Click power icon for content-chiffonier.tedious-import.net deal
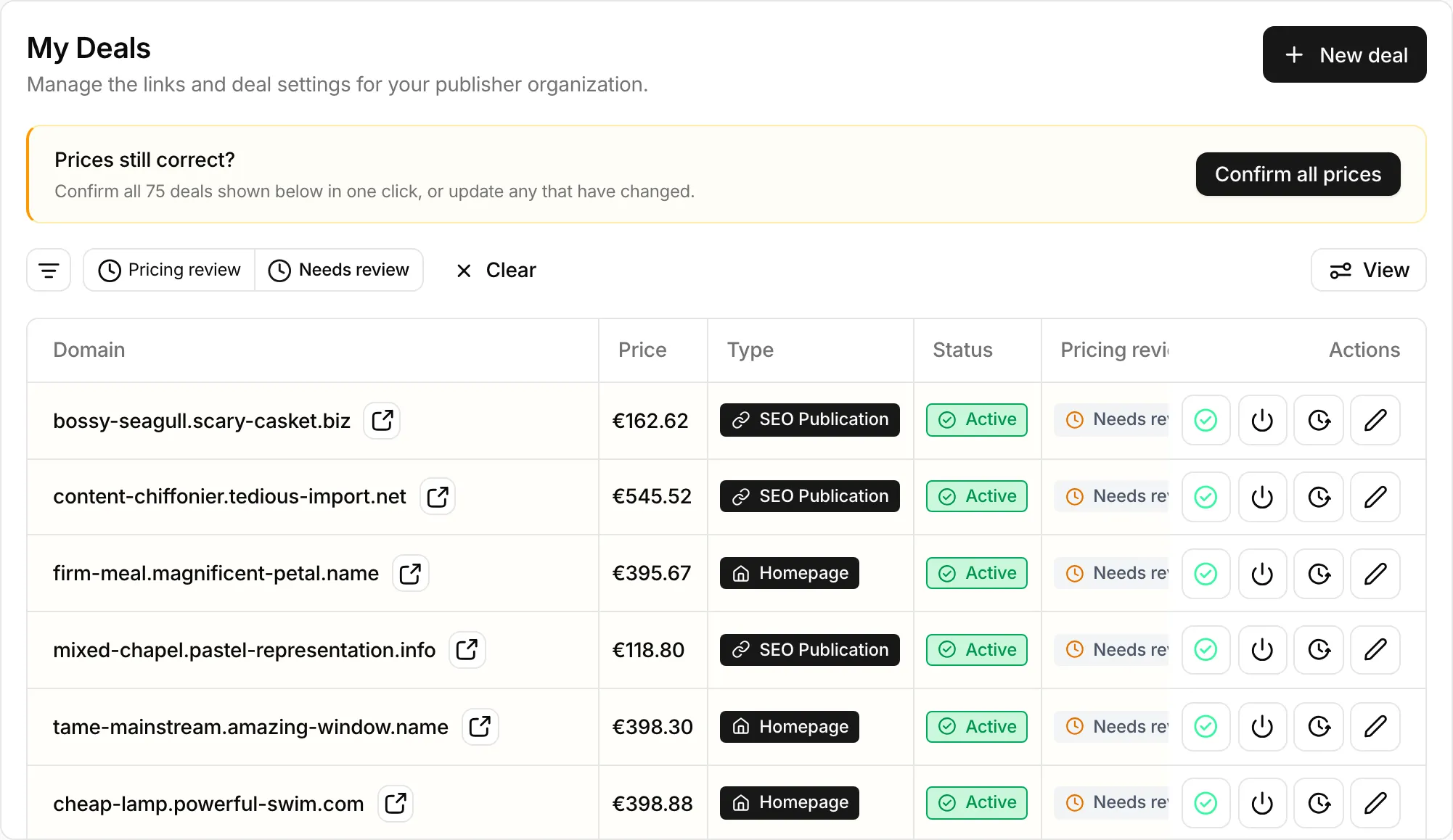 1262,497
